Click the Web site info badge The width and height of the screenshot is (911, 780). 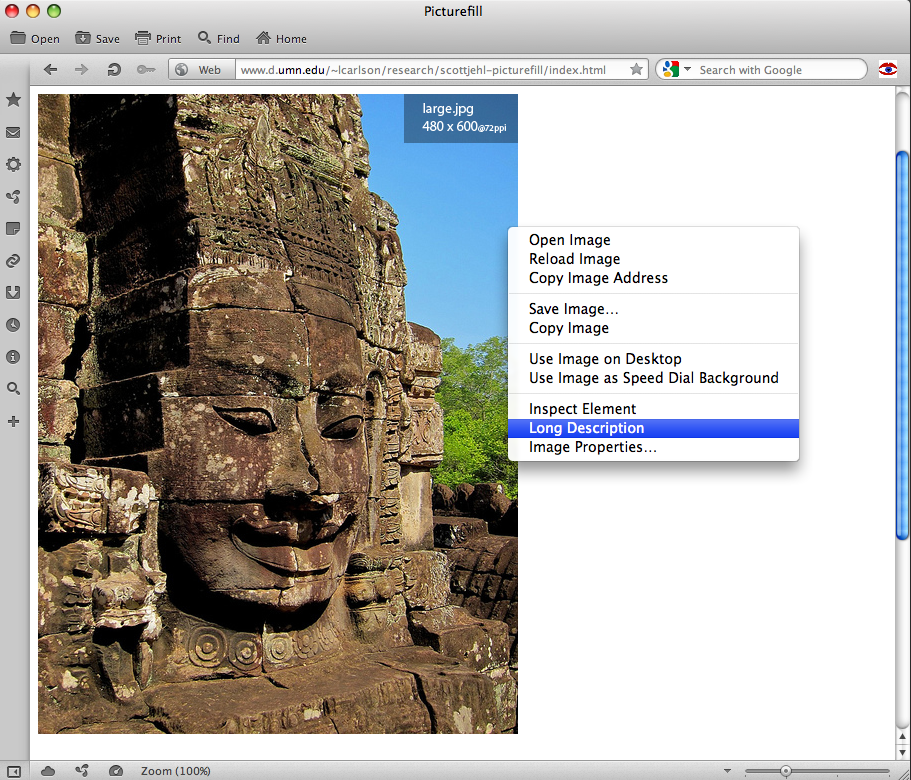click(x=198, y=69)
